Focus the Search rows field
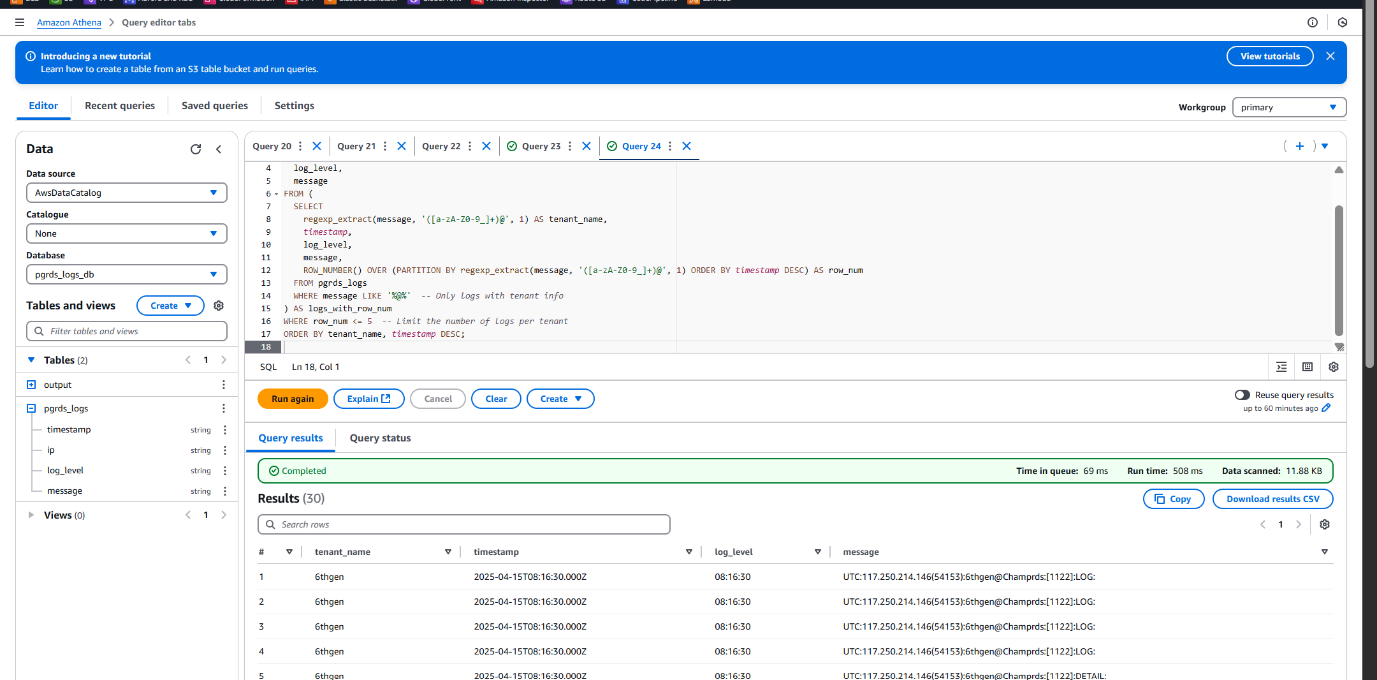Screen dimensions: 1377x680 464,524
